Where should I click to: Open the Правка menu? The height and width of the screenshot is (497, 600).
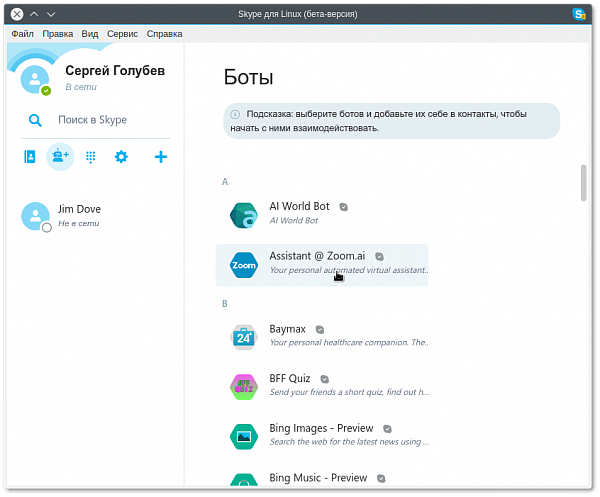tap(57, 34)
